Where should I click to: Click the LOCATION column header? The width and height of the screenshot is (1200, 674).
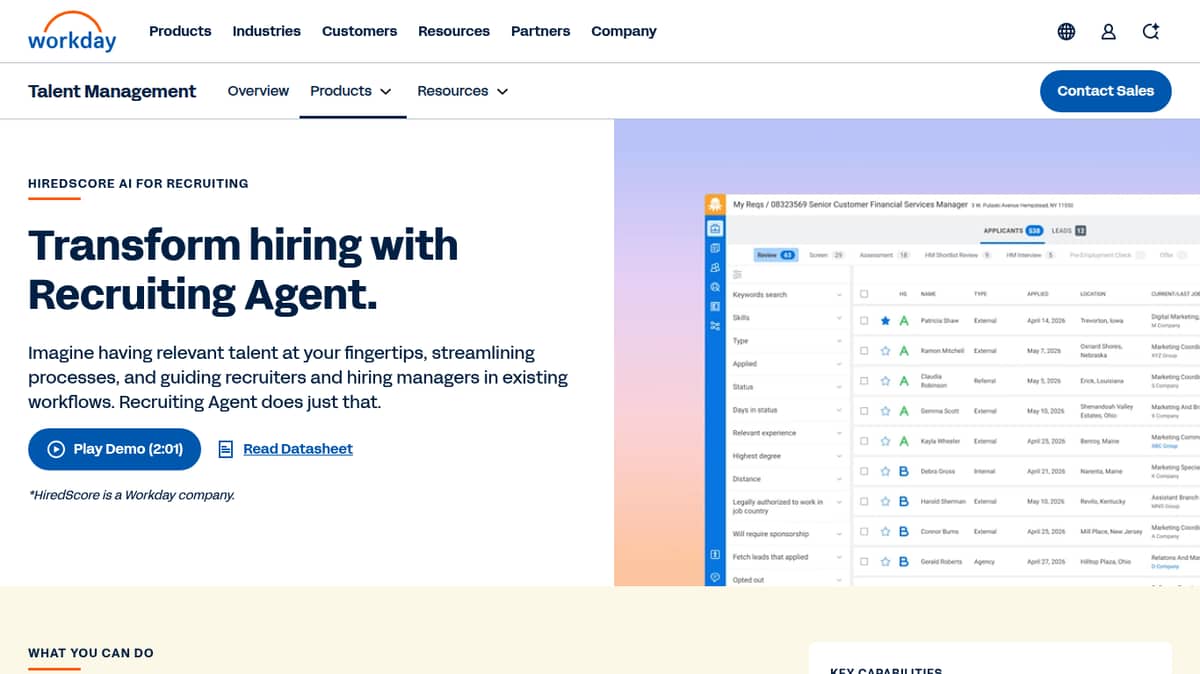click(x=1093, y=294)
